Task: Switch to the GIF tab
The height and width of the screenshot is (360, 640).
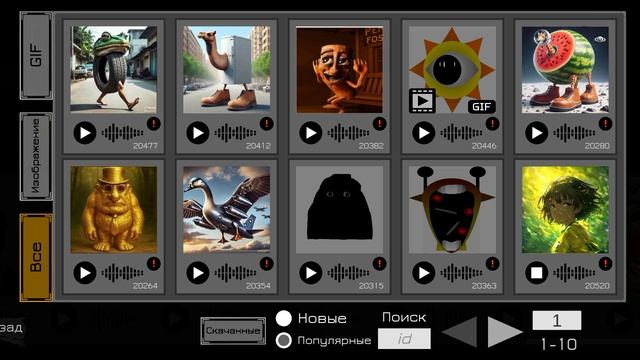Action: (36, 56)
